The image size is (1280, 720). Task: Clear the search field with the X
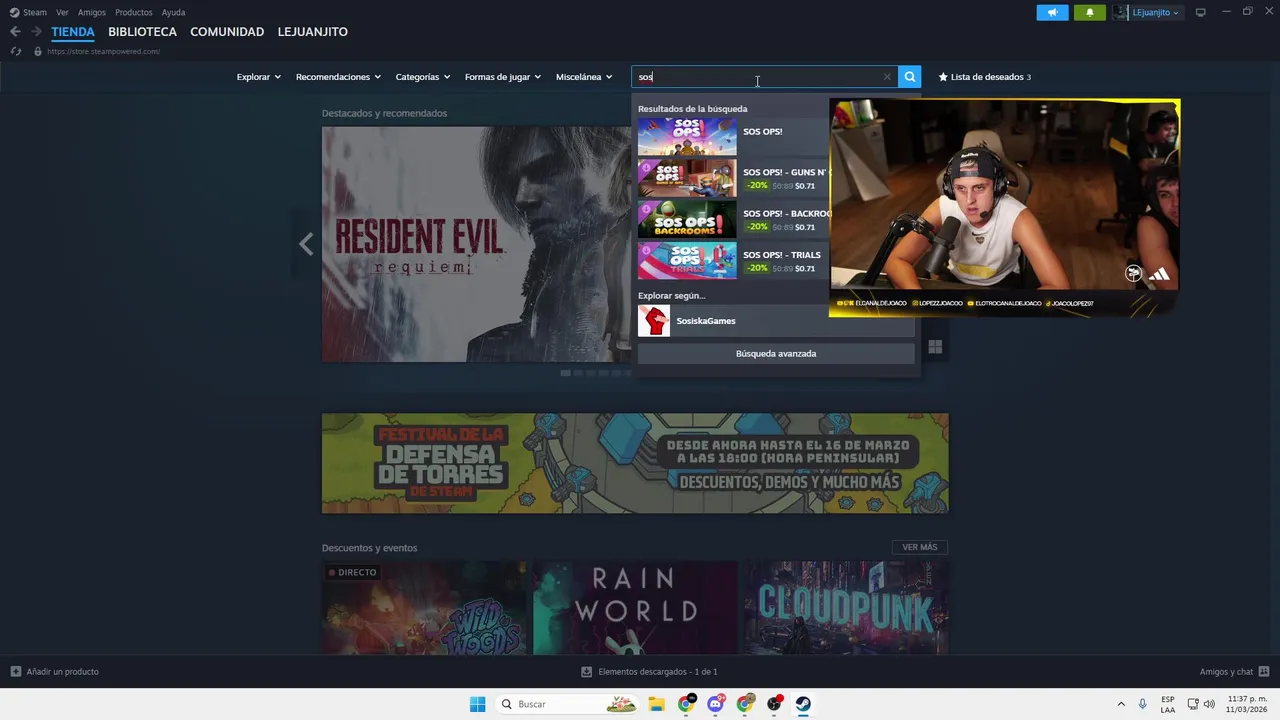click(887, 77)
